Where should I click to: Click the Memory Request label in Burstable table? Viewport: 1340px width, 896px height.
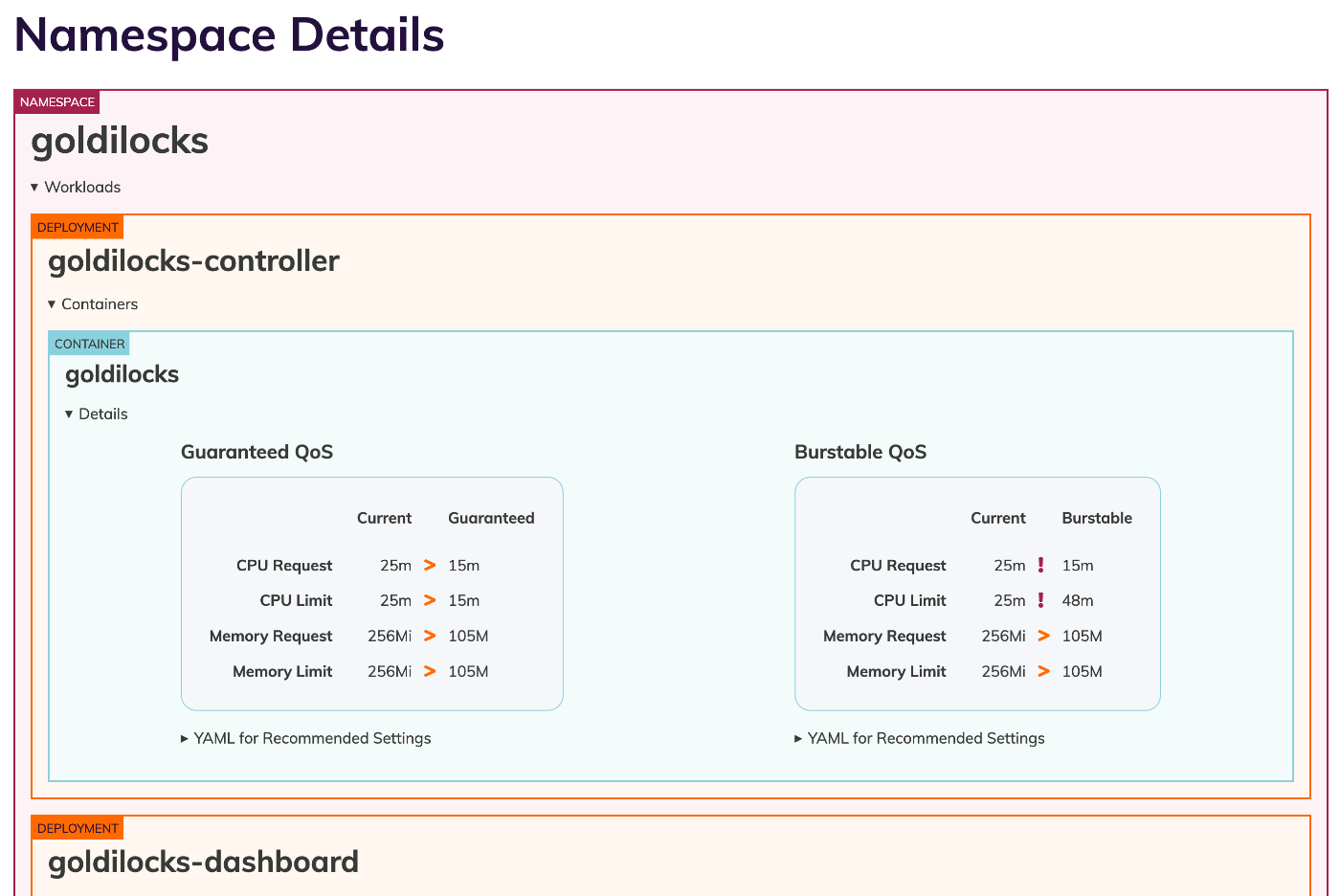pos(884,636)
